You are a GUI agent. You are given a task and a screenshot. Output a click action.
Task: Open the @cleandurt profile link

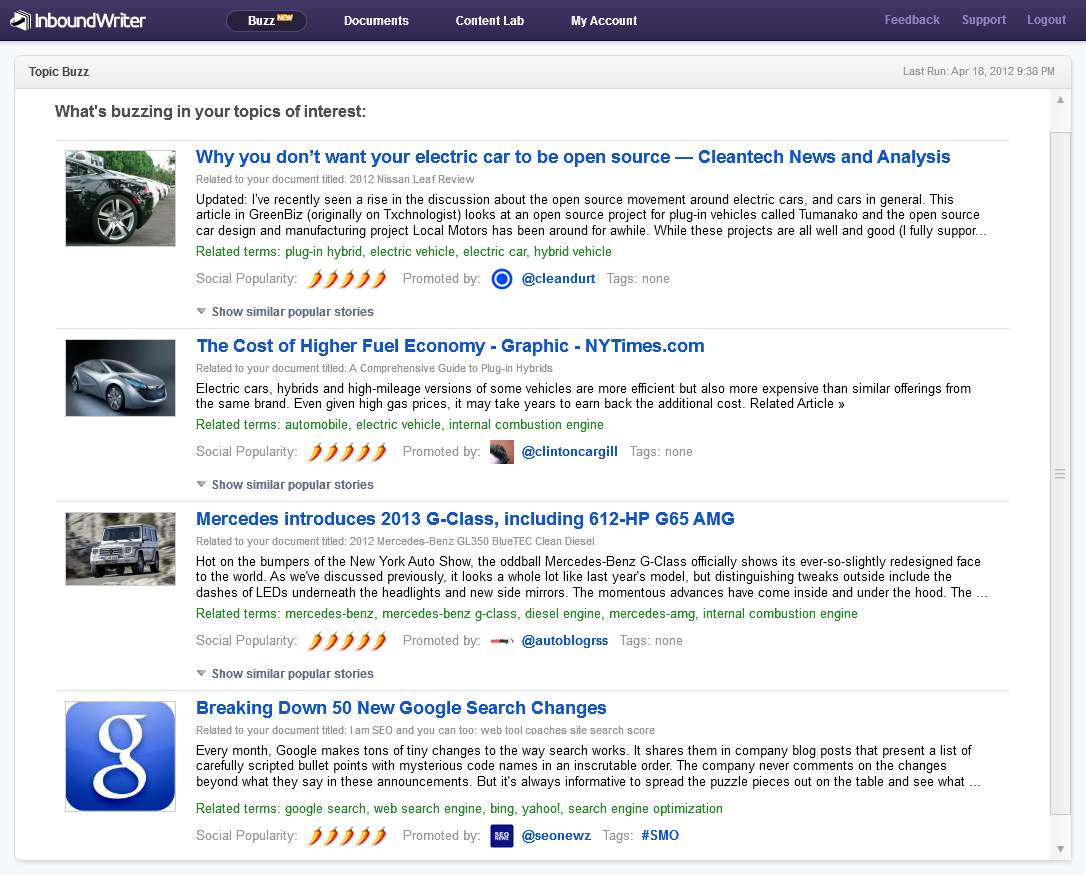coord(558,279)
